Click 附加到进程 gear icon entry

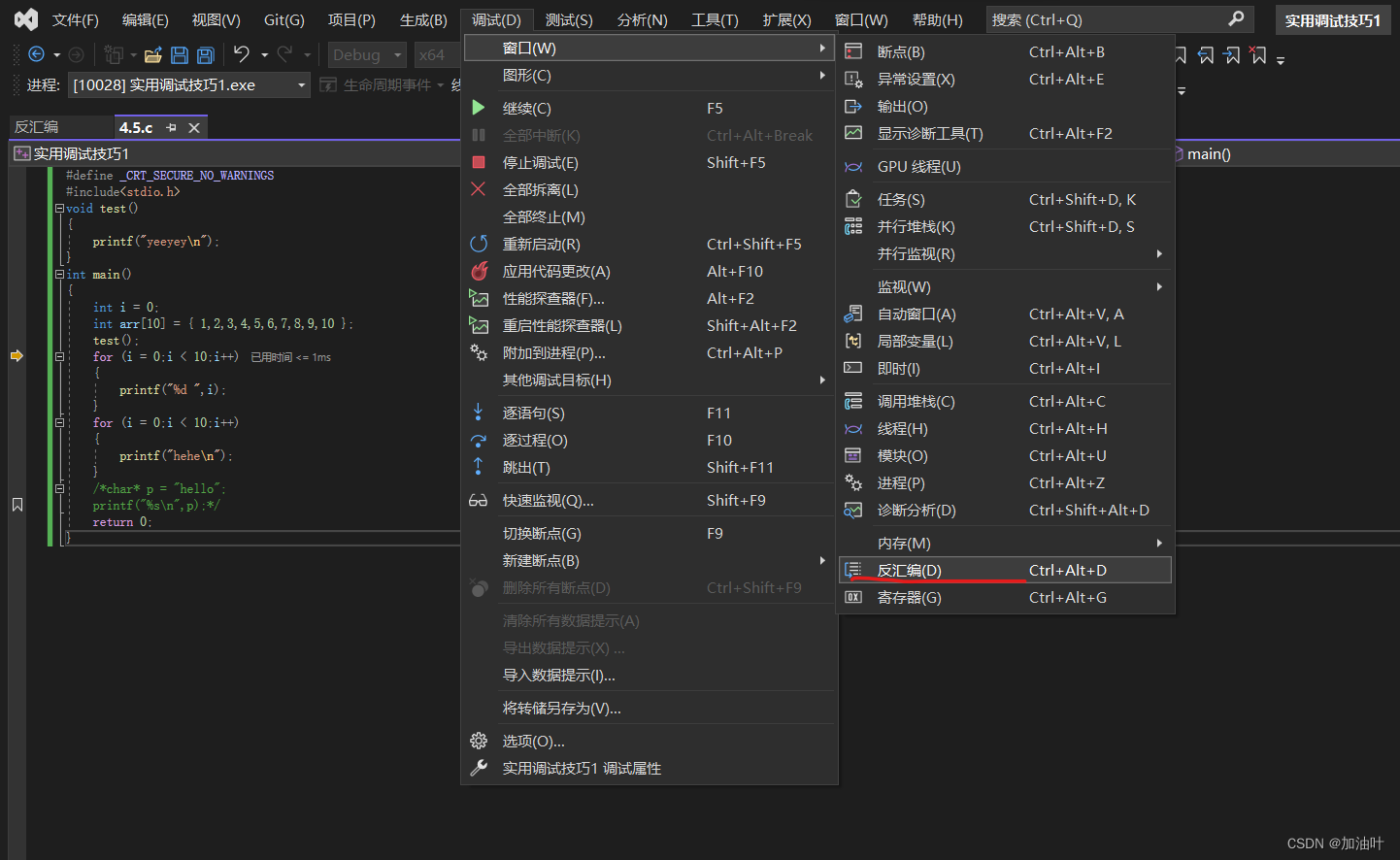(x=649, y=352)
